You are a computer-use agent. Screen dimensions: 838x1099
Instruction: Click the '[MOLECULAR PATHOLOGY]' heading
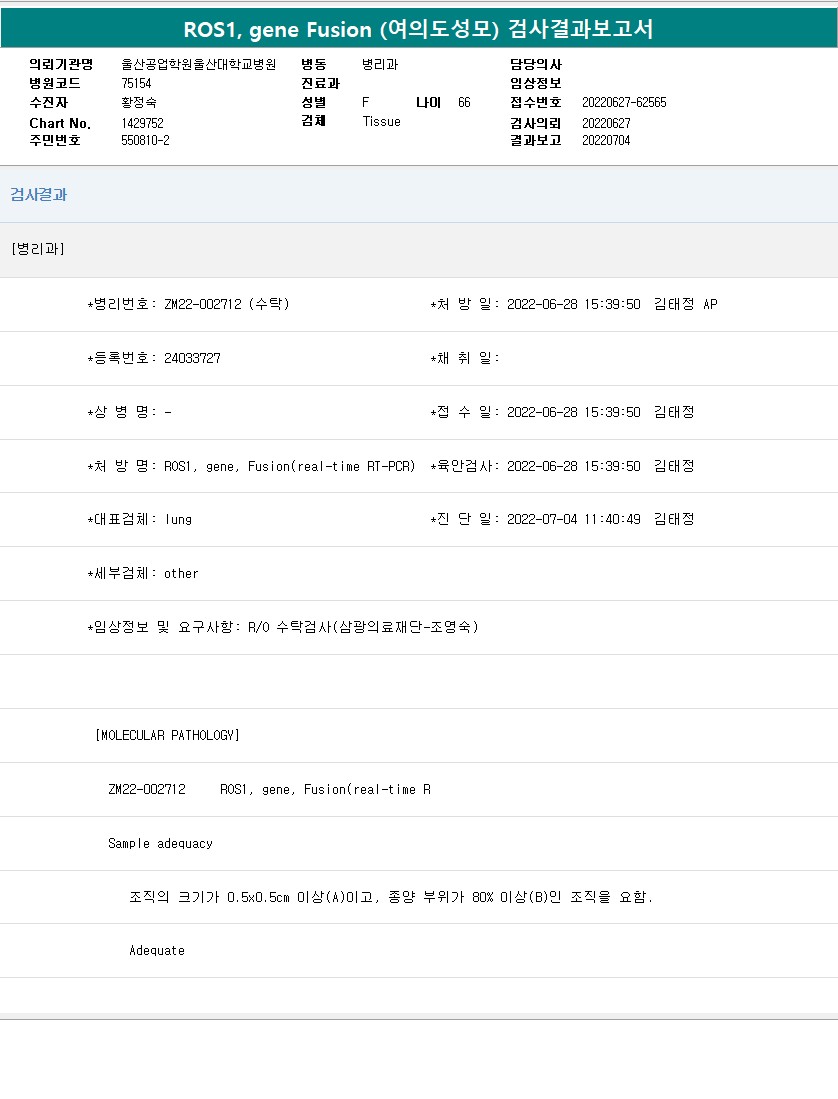coord(167,735)
